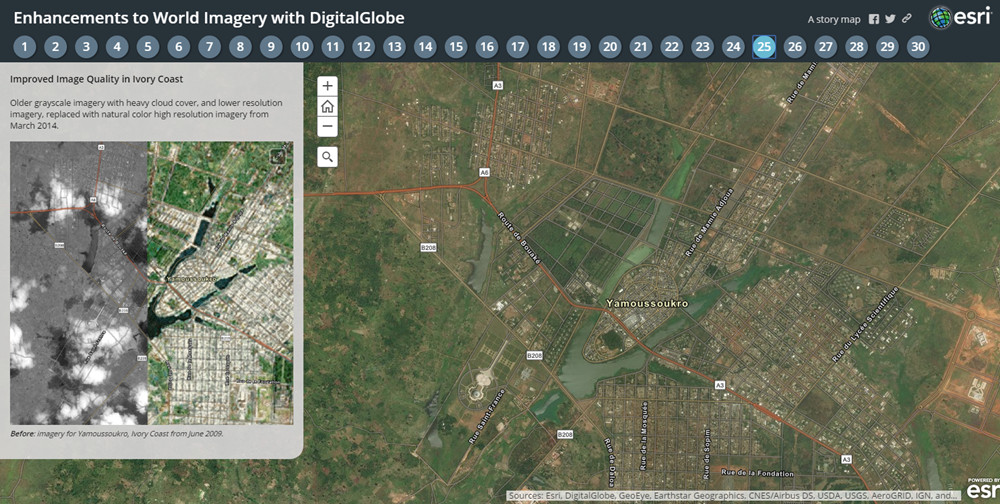This screenshot has width=1000, height=504.
Task: Jump to story point 7
Action: click(209, 47)
